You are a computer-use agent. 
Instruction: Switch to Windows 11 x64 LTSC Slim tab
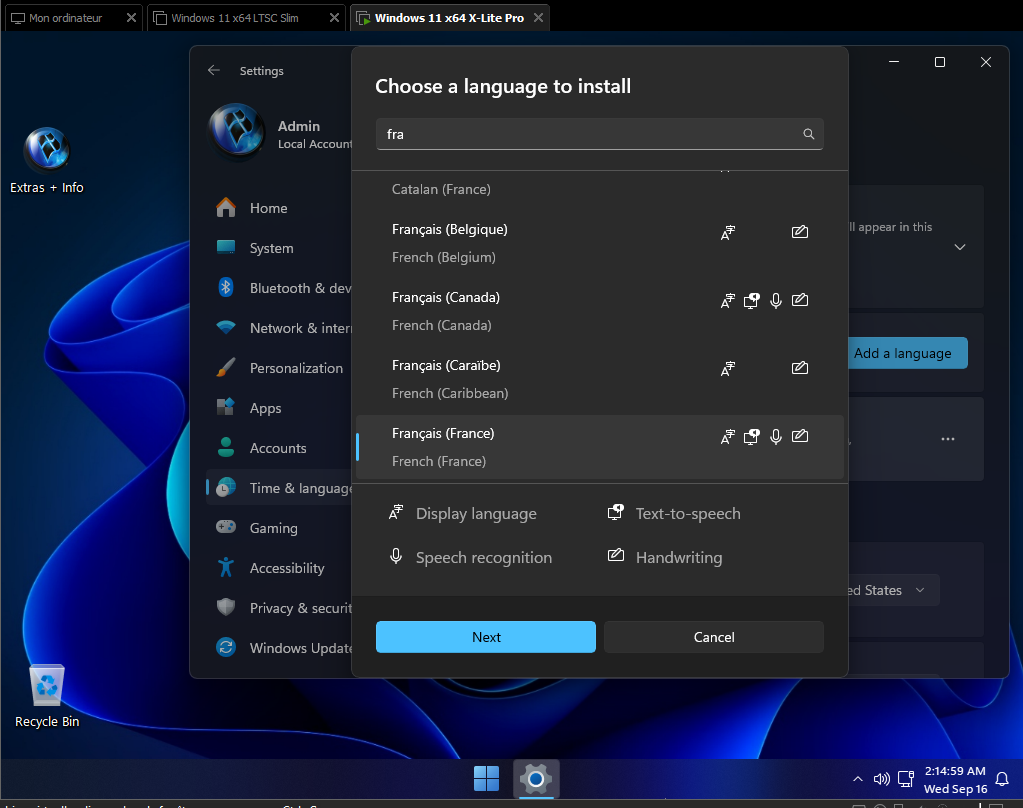[x=234, y=18]
